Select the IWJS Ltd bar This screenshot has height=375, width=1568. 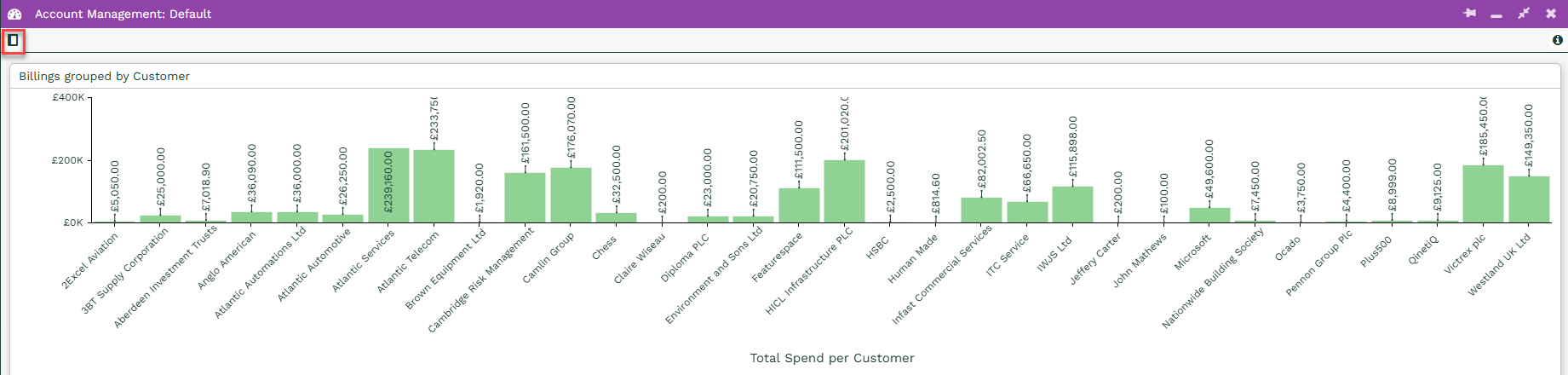[1072, 205]
